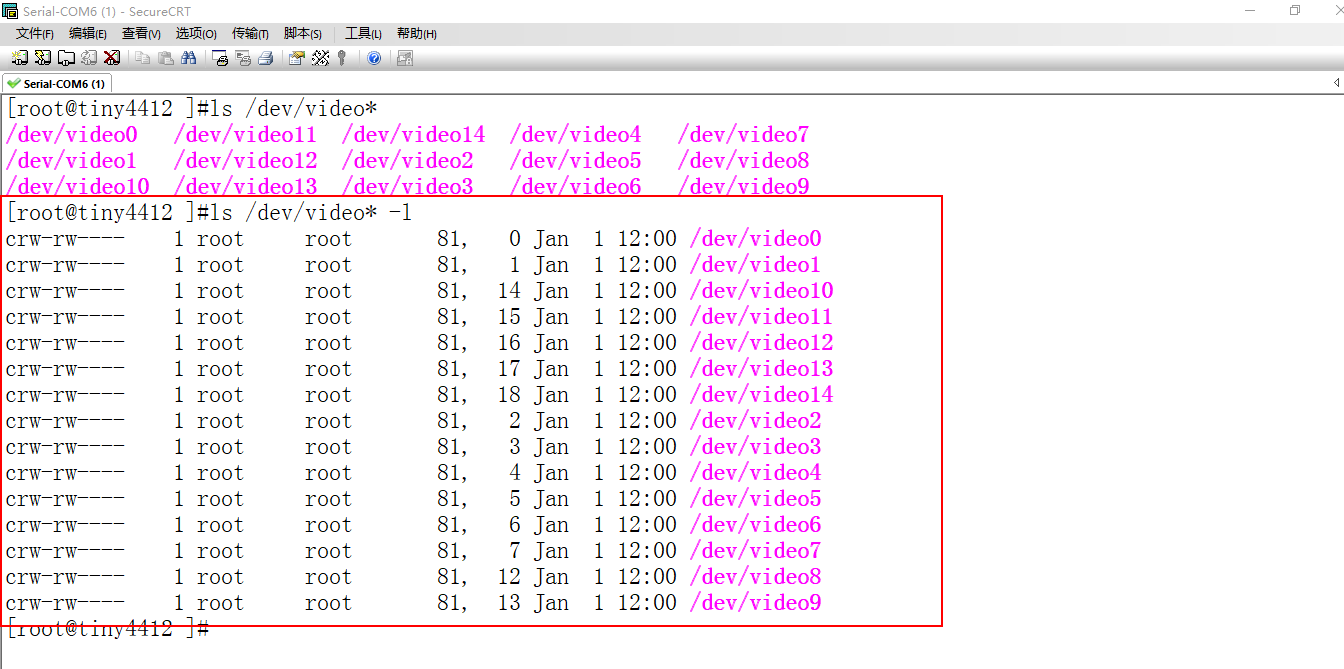Open the 文件(F) menu
This screenshot has width=1344, height=669.
coord(35,33)
